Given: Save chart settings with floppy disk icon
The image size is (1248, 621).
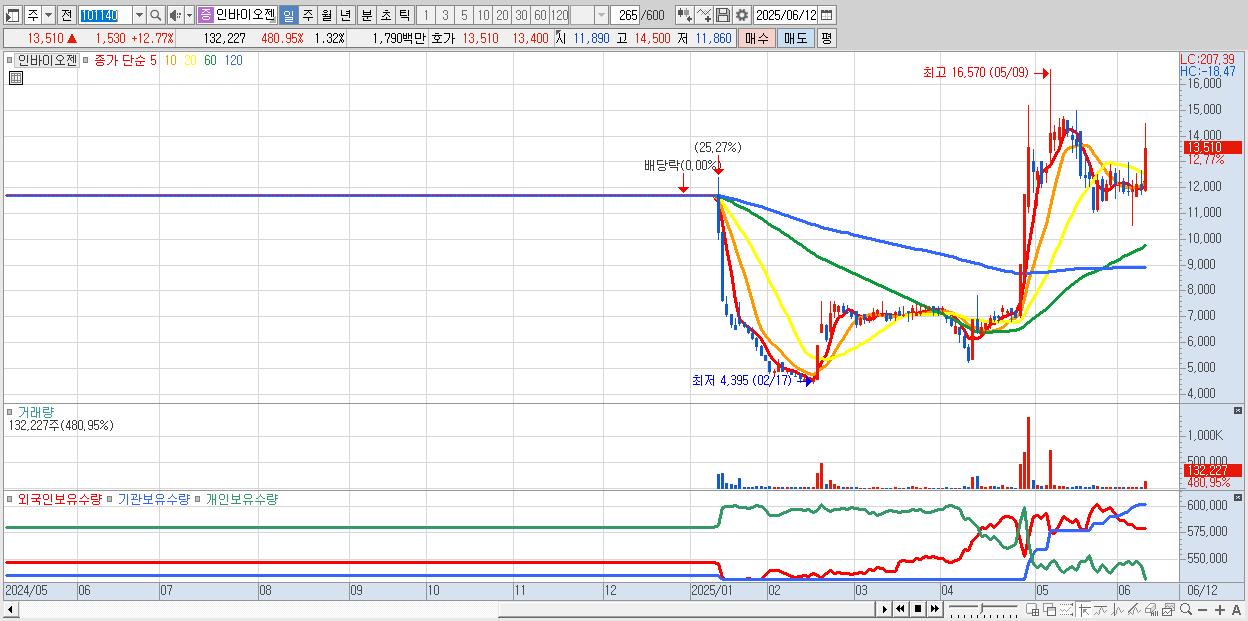Looking at the screenshot, I should [x=722, y=15].
